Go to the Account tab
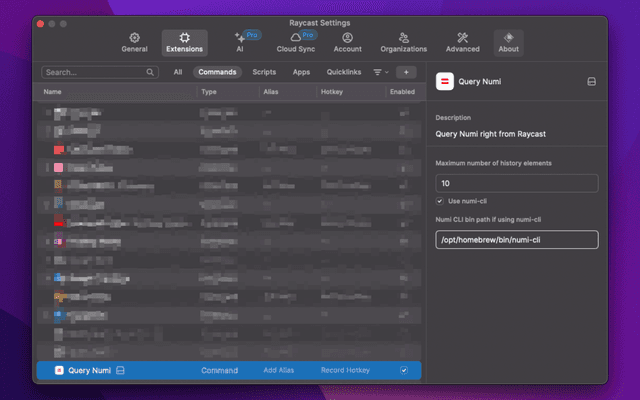Image resolution: width=640 pixels, height=400 pixels. point(347,42)
